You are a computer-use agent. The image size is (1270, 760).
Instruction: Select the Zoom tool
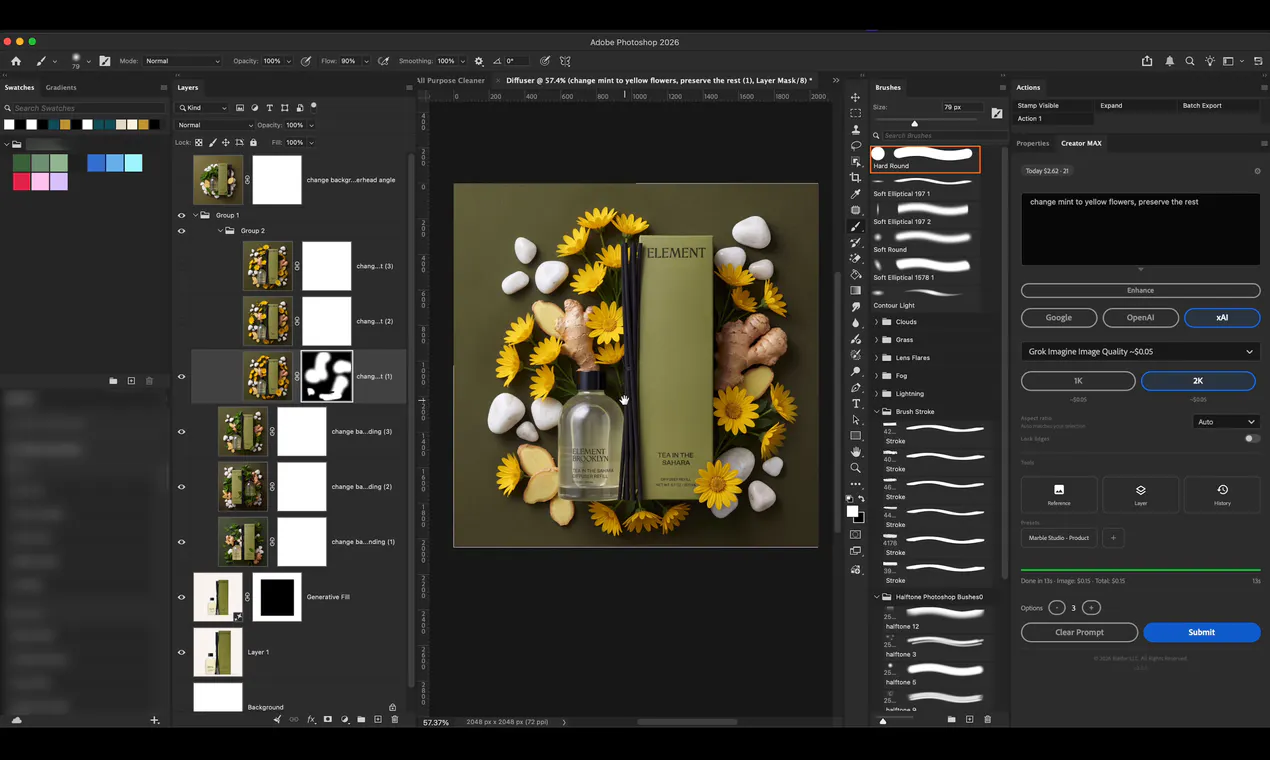pyautogui.click(x=855, y=468)
